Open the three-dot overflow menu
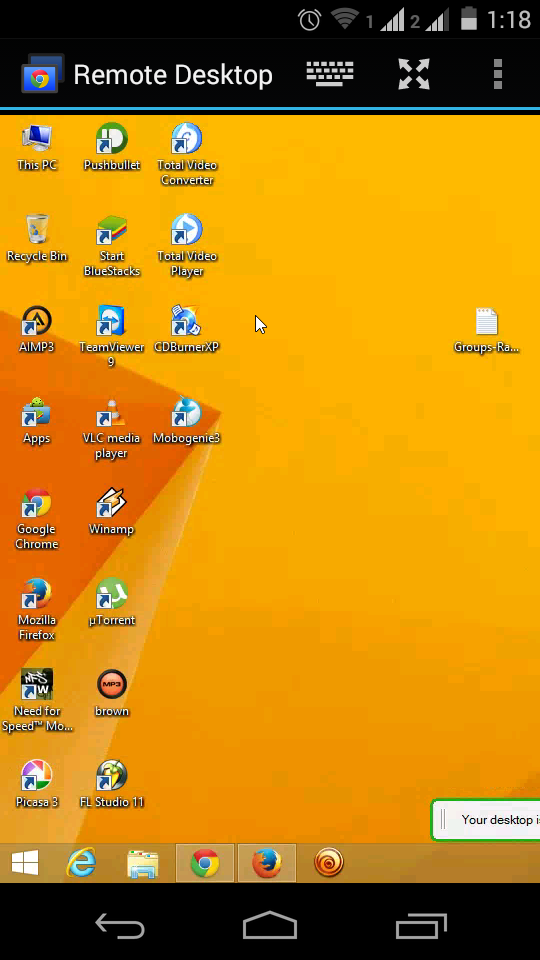 click(498, 74)
